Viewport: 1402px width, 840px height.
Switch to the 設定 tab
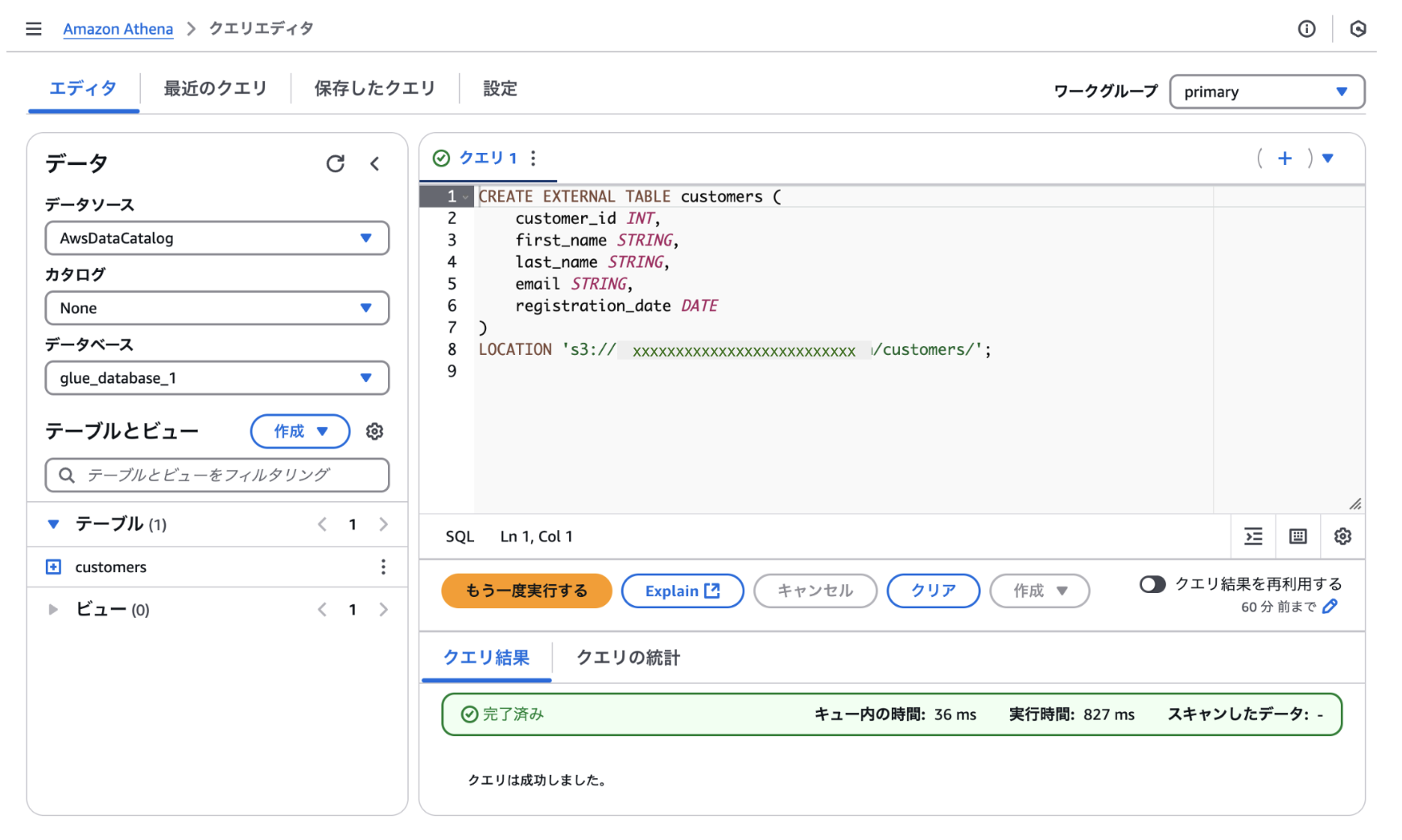tap(500, 89)
